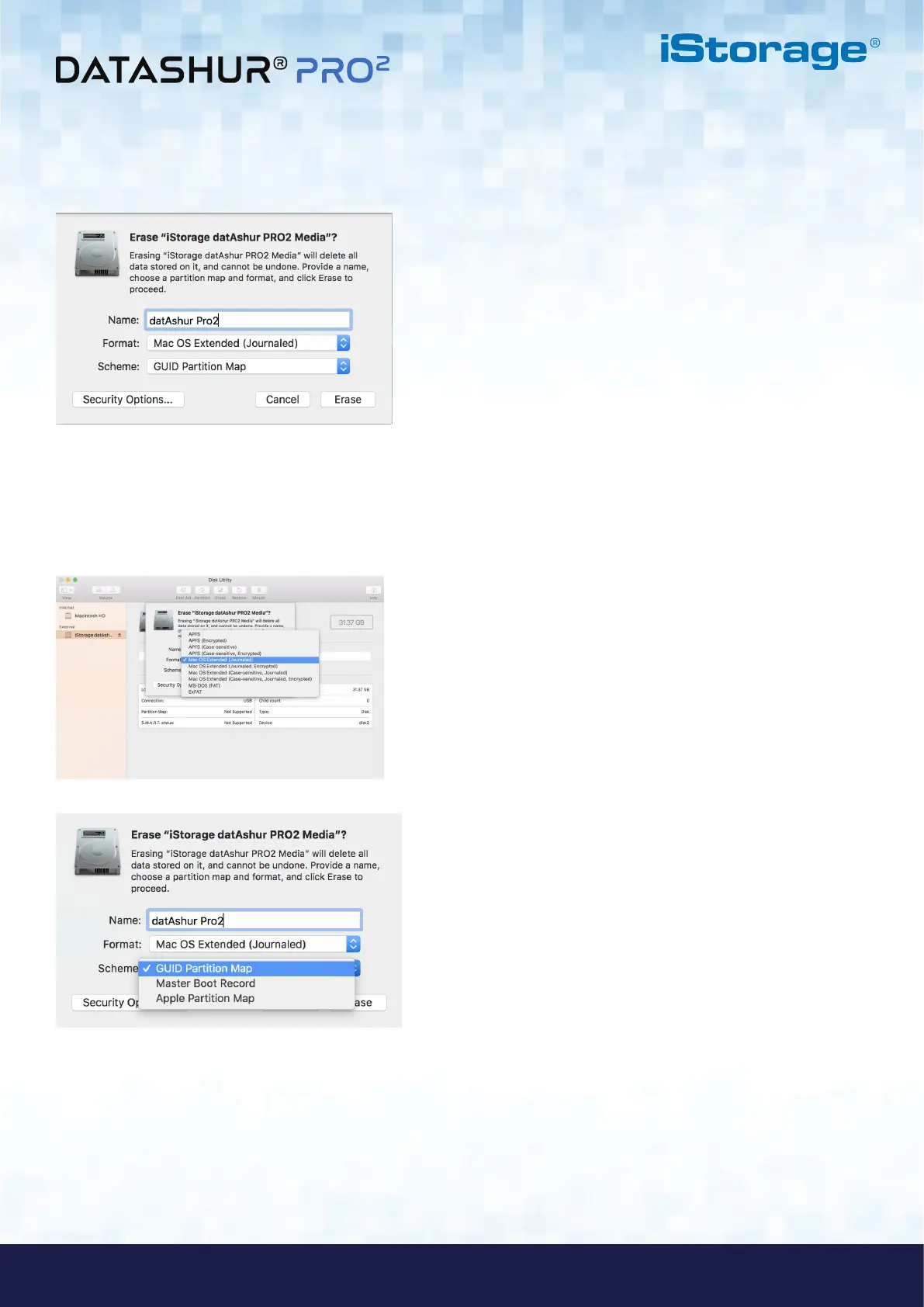
Task: Choose APFS (Encrypted) in the format list
Action: click(x=250, y=640)
